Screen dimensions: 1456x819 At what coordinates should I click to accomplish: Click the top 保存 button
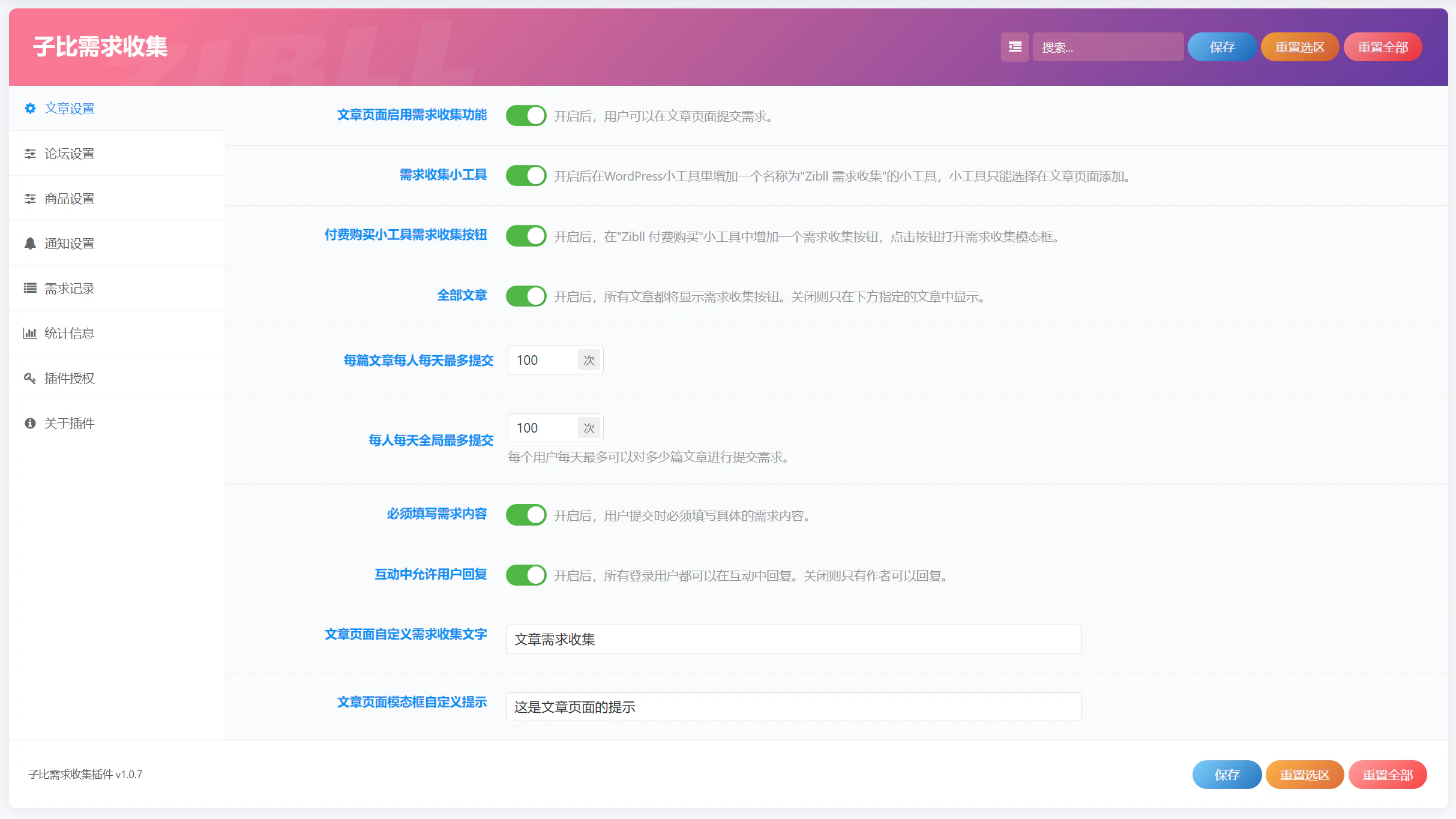[1222, 47]
